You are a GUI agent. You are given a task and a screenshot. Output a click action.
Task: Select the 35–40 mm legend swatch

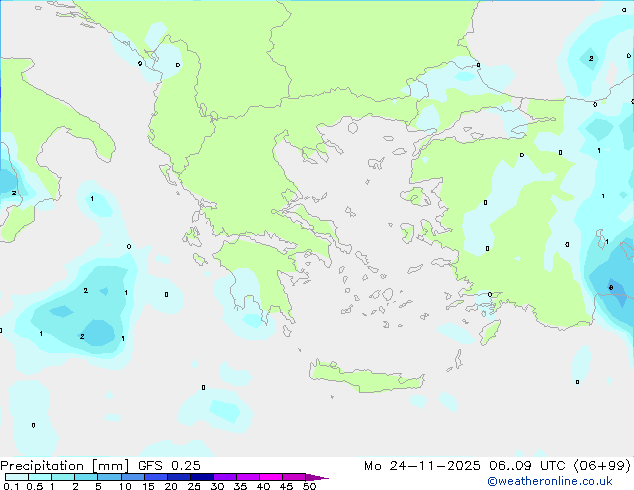click(x=247, y=477)
